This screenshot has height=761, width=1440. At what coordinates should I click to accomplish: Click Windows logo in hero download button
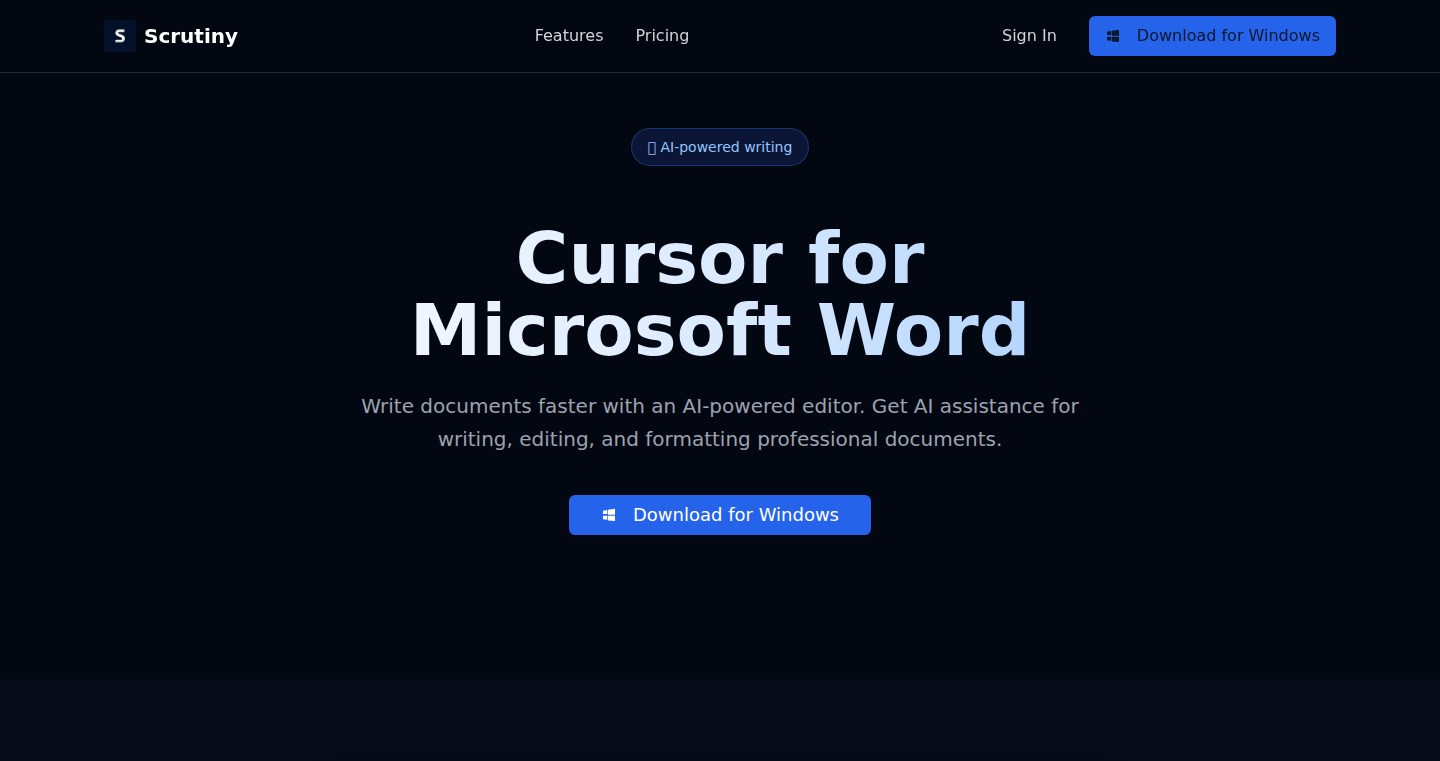pos(609,515)
